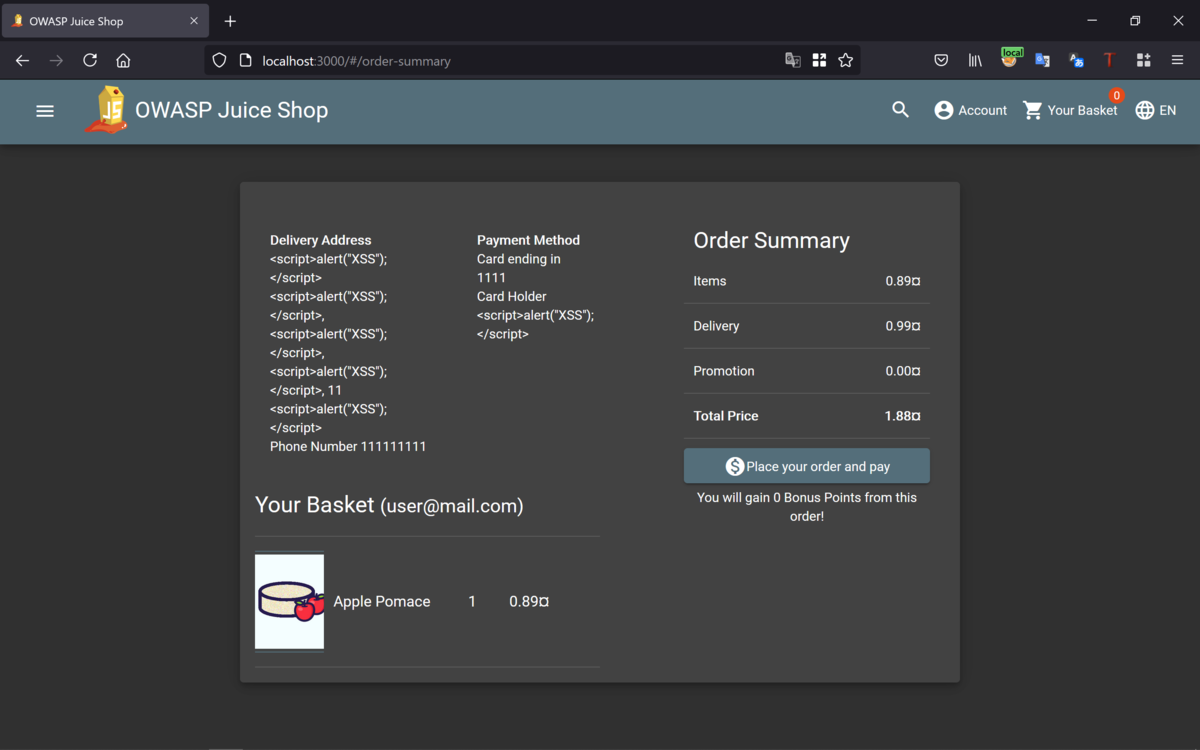Open the Account menu
This screenshot has height=750, width=1200.
tap(970, 110)
